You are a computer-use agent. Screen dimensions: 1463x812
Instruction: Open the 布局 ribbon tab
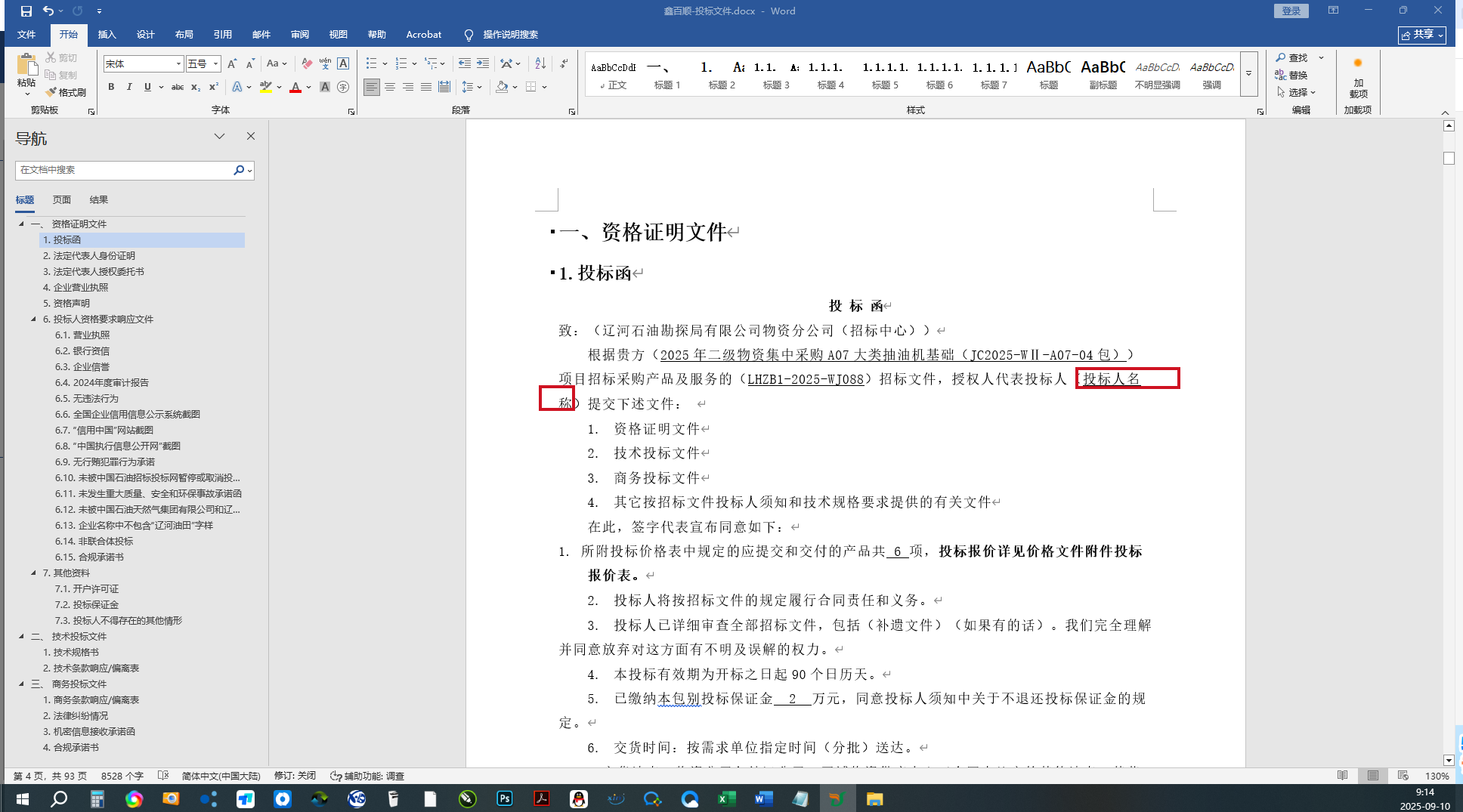[184, 35]
